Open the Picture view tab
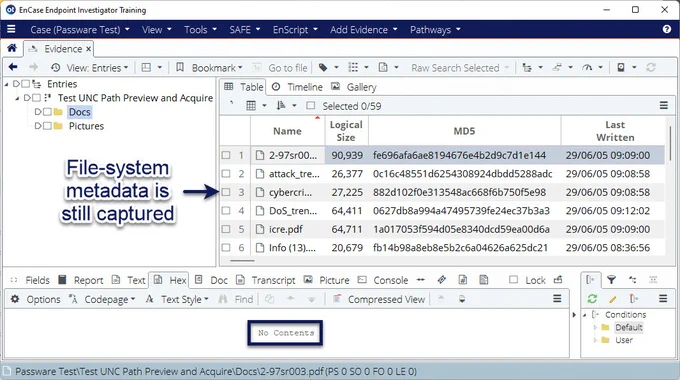Viewport: 680px width, 380px height. click(327, 280)
